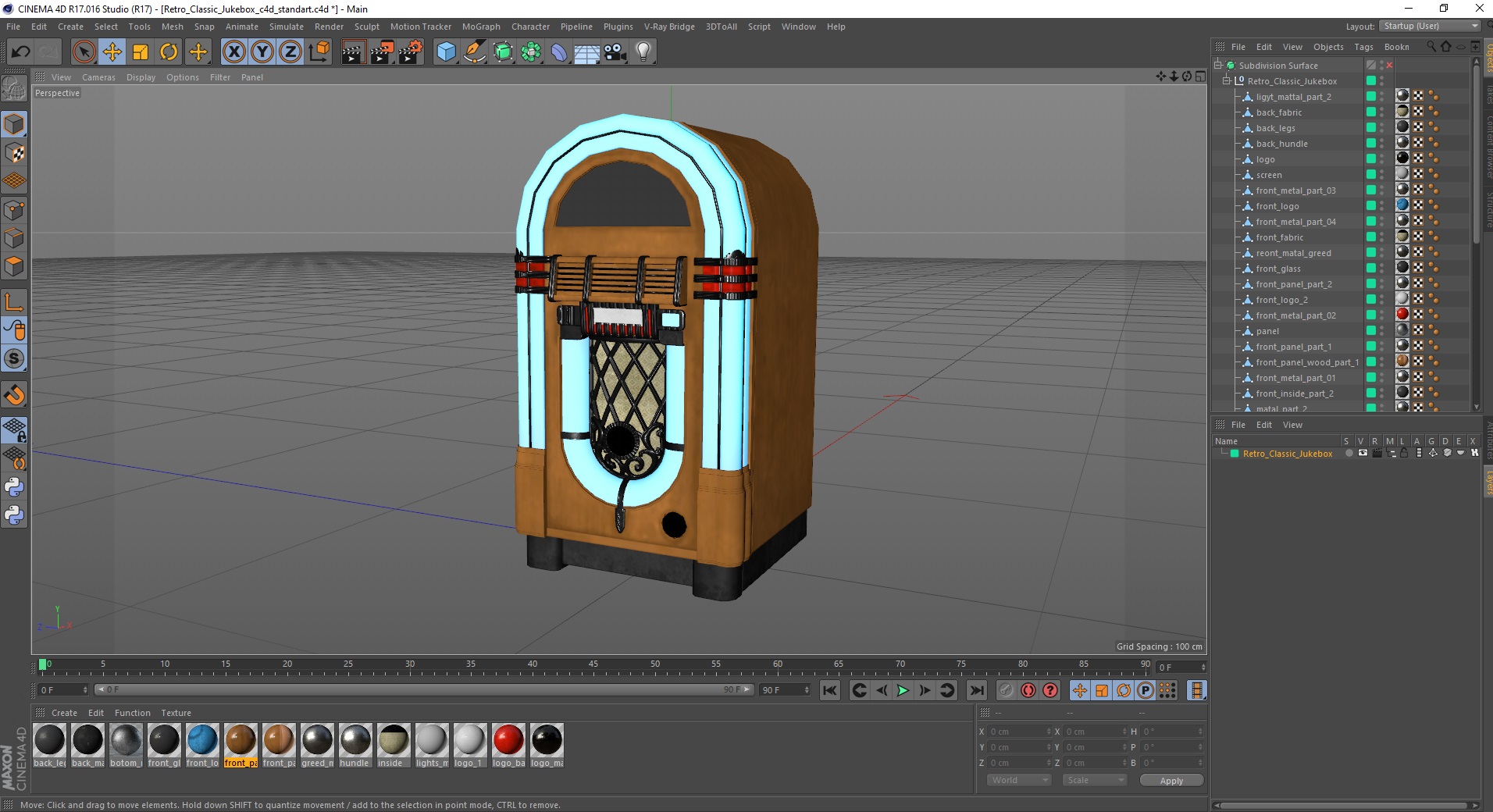The height and width of the screenshot is (812, 1493).
Task: Click Make Editable icon in left sidebar
Action: tap(14, 90)
